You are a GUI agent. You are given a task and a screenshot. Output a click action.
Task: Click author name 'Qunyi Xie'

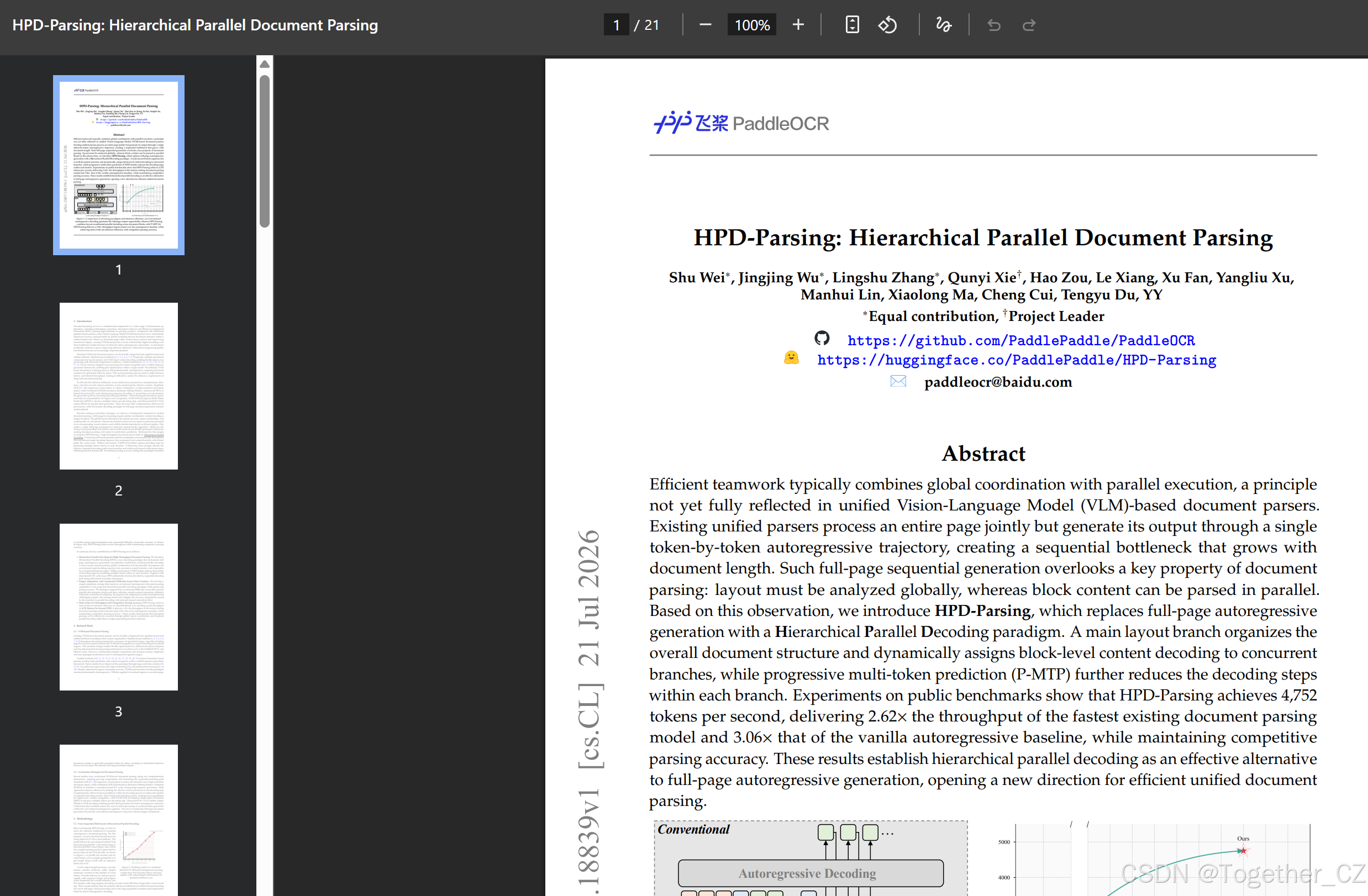(x=982, y=278)
